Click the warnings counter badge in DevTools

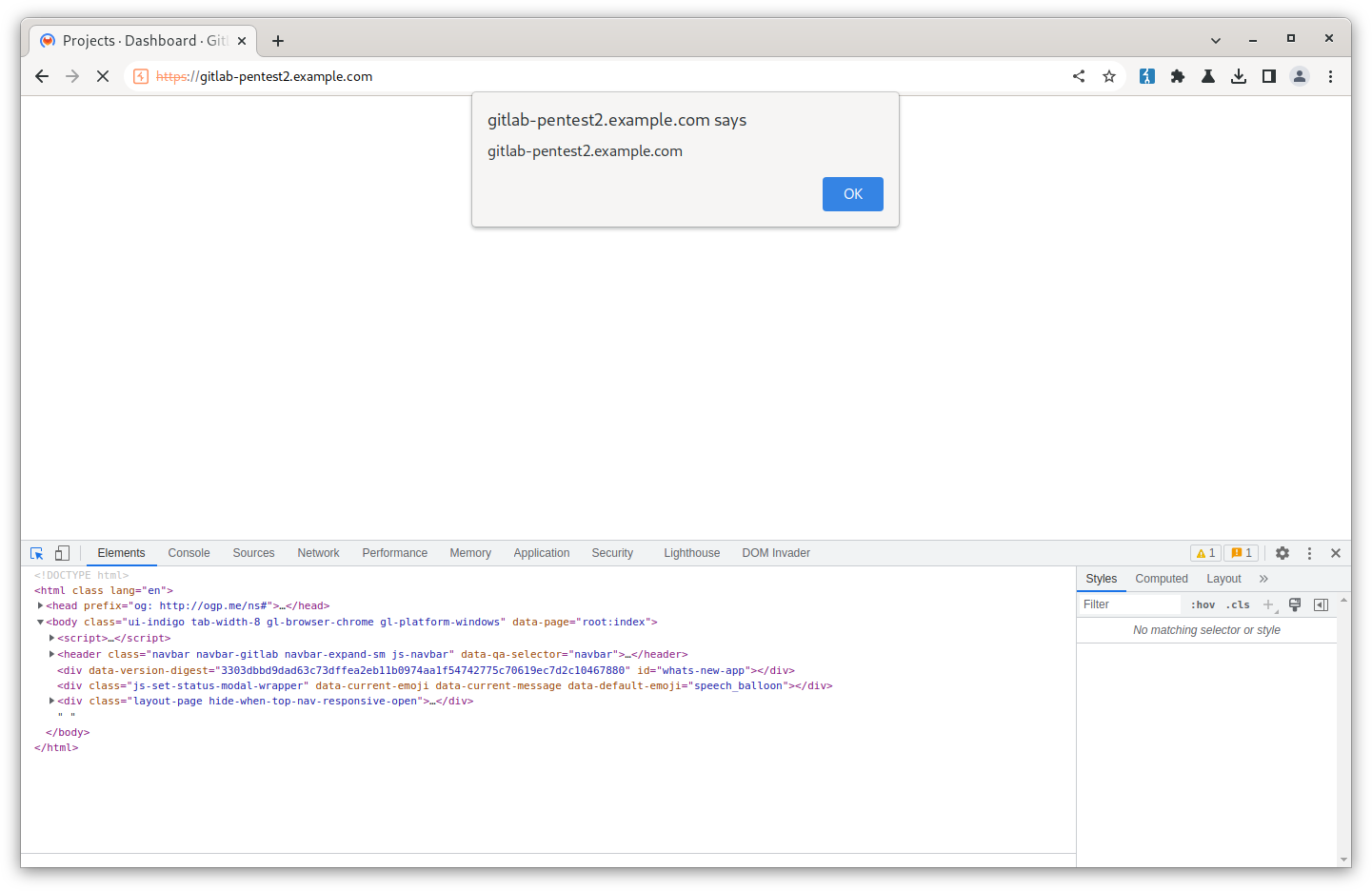pos(1205,553)
